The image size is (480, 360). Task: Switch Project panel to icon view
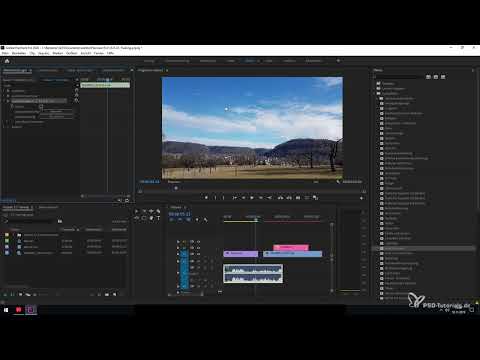[21, 295]
